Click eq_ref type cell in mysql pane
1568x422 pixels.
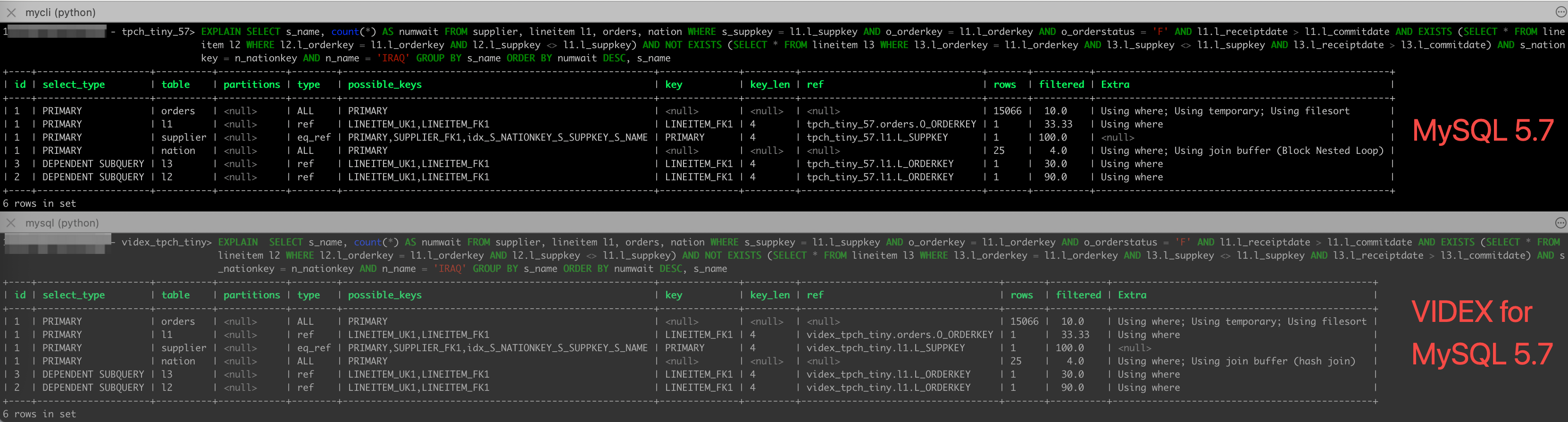click(x=314, y=348)
